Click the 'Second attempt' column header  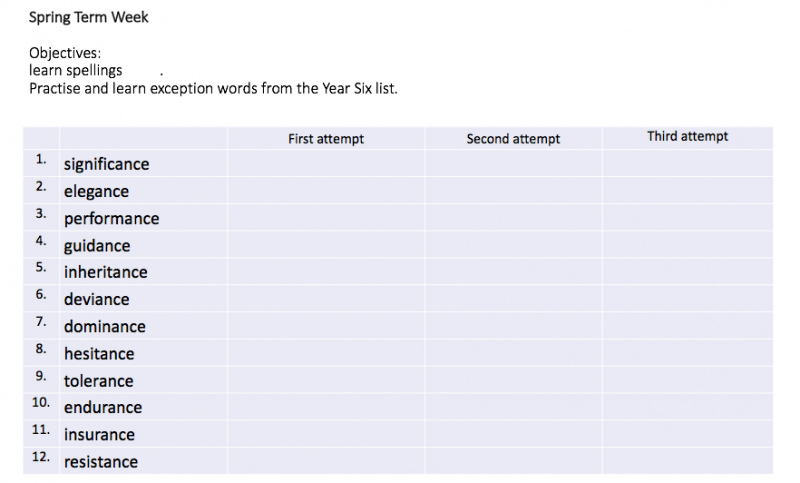coord(513,139)
